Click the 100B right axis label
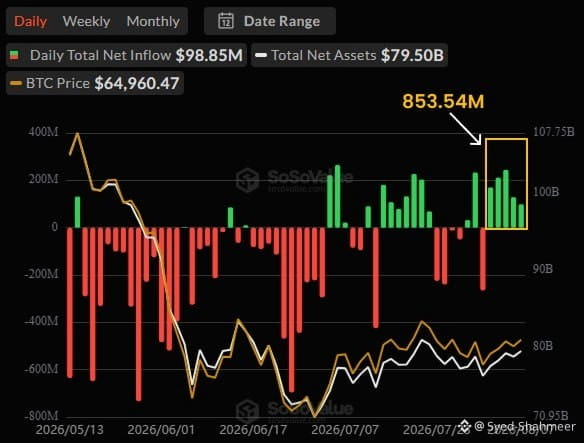Screen dimensions: 584x443 click(546, 192)
